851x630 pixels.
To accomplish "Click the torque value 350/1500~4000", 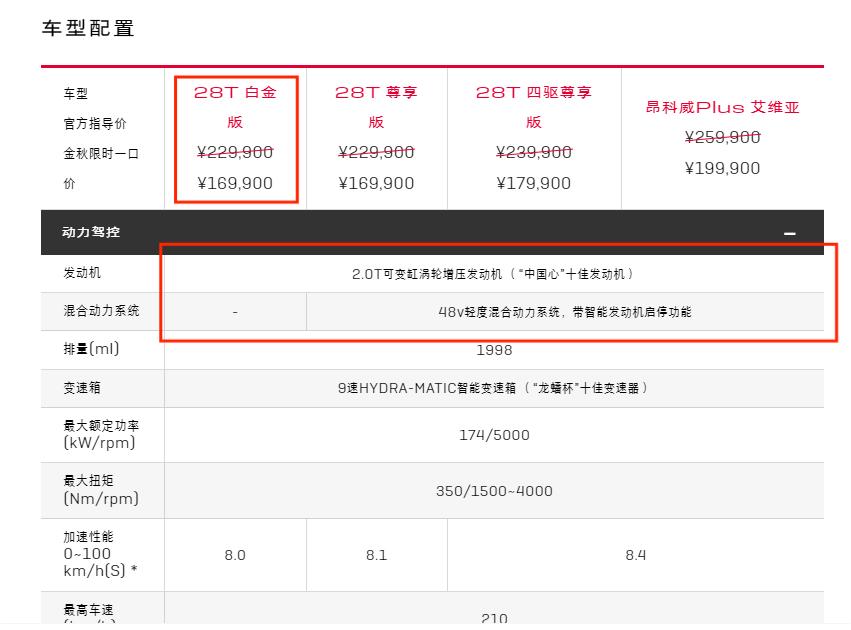I will click(x=494, y=491).
